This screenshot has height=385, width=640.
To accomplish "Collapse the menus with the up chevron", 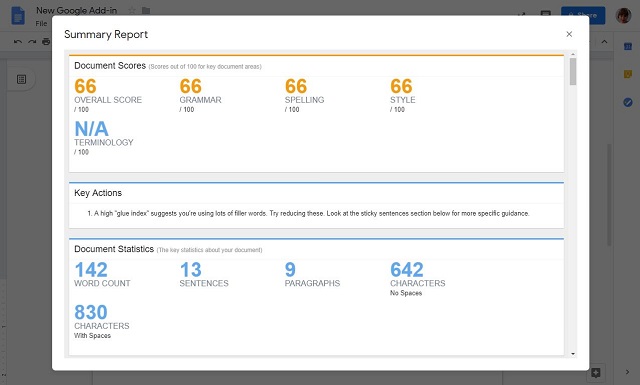I will [604, 42].
